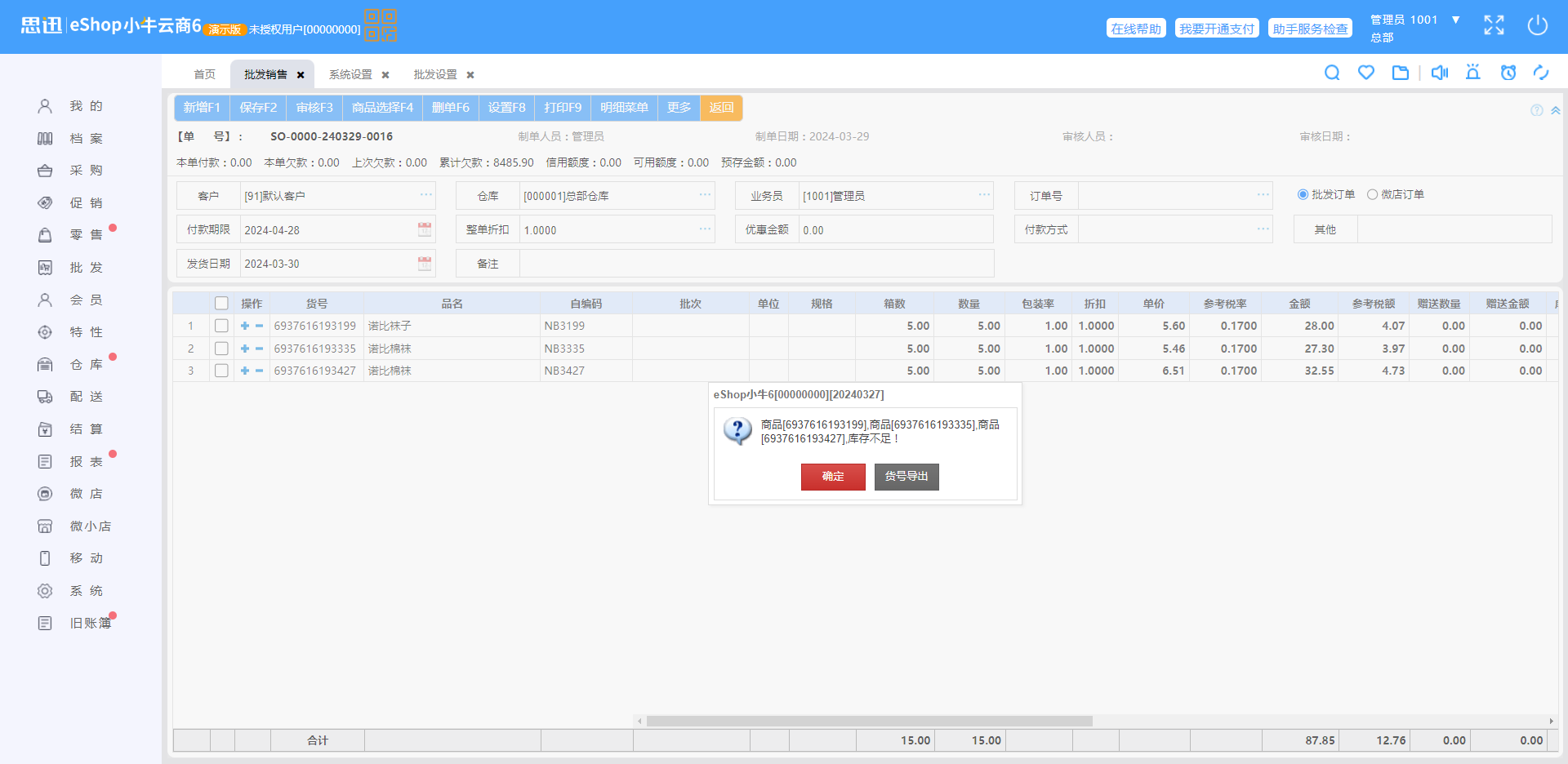
Task: Open the 微小店 sidebar section
Action: 74,526
